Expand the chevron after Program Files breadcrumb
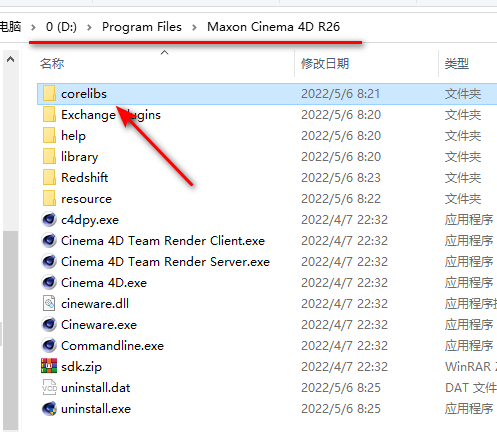 (x=195, y=27)
